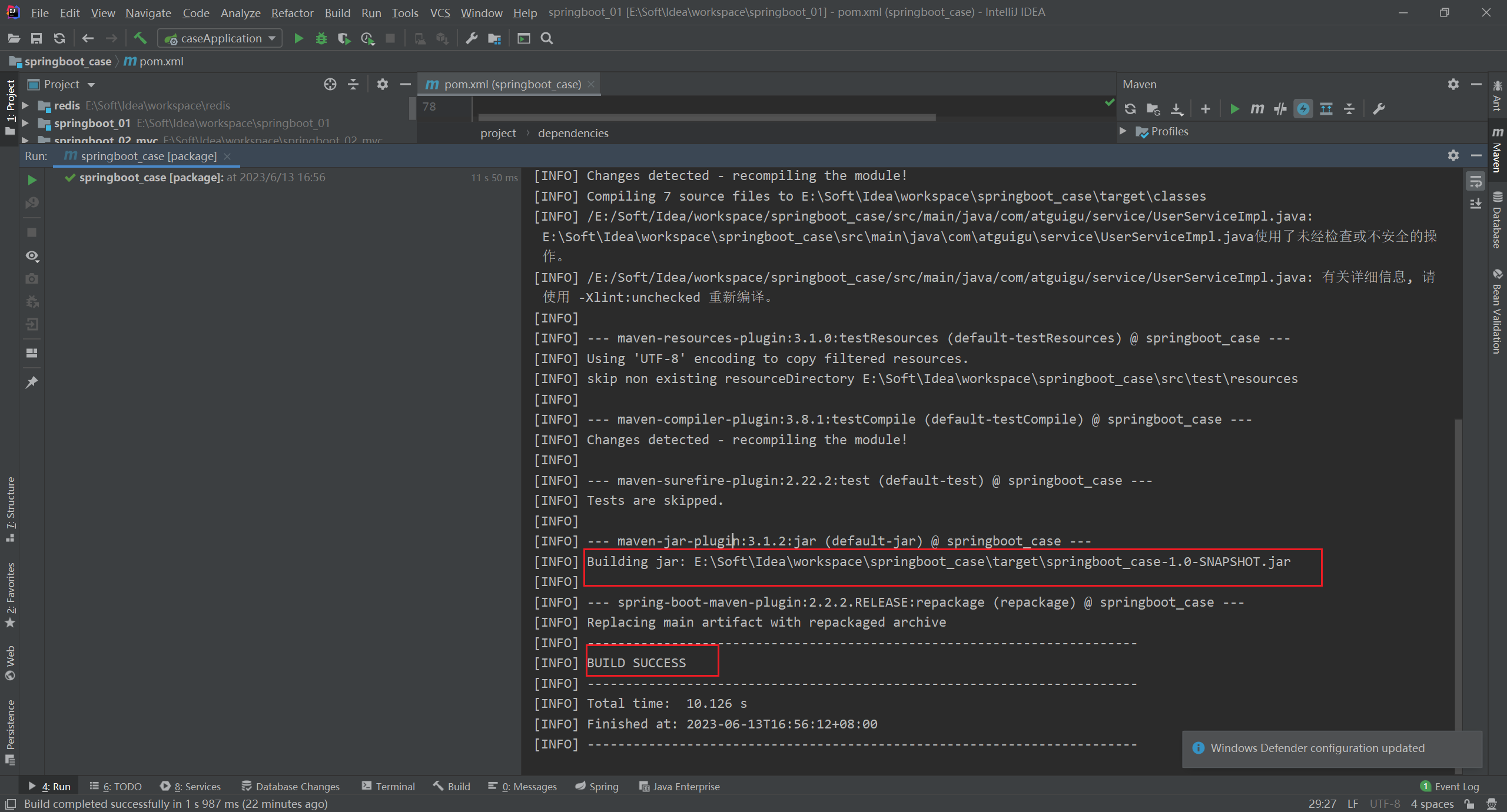
Task: Toggle read-only lock icon in status bar
Action: [1469, 804]
